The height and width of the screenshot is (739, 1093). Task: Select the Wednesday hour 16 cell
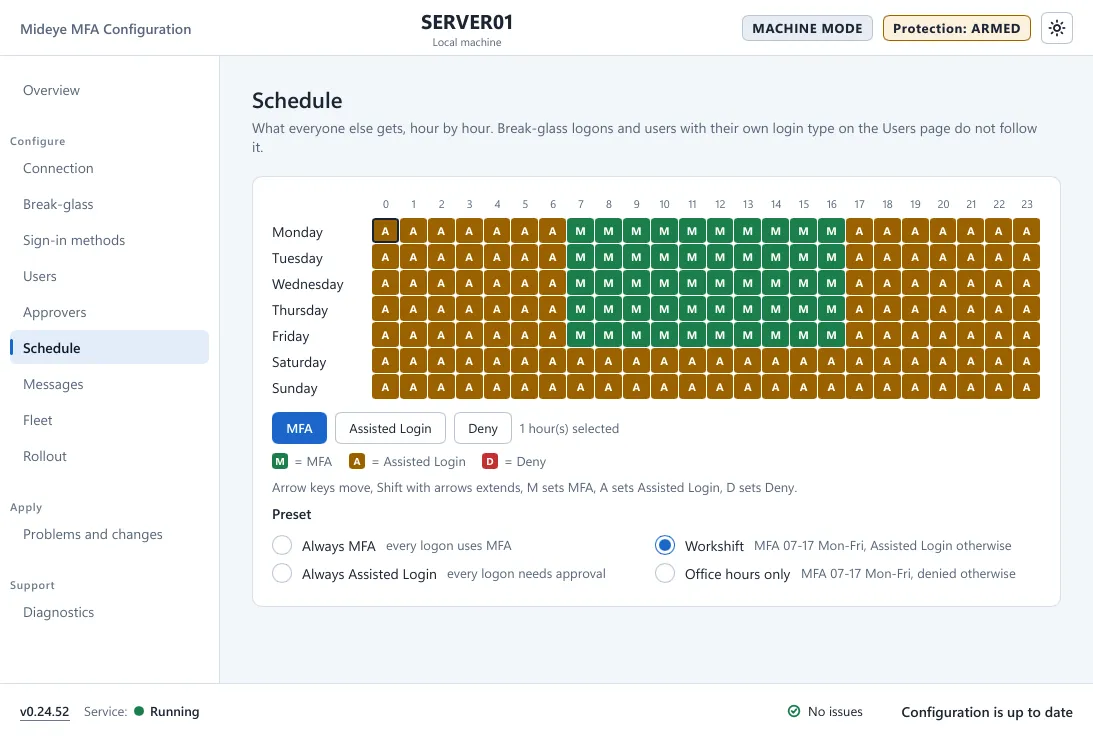[x=832, y=283]
